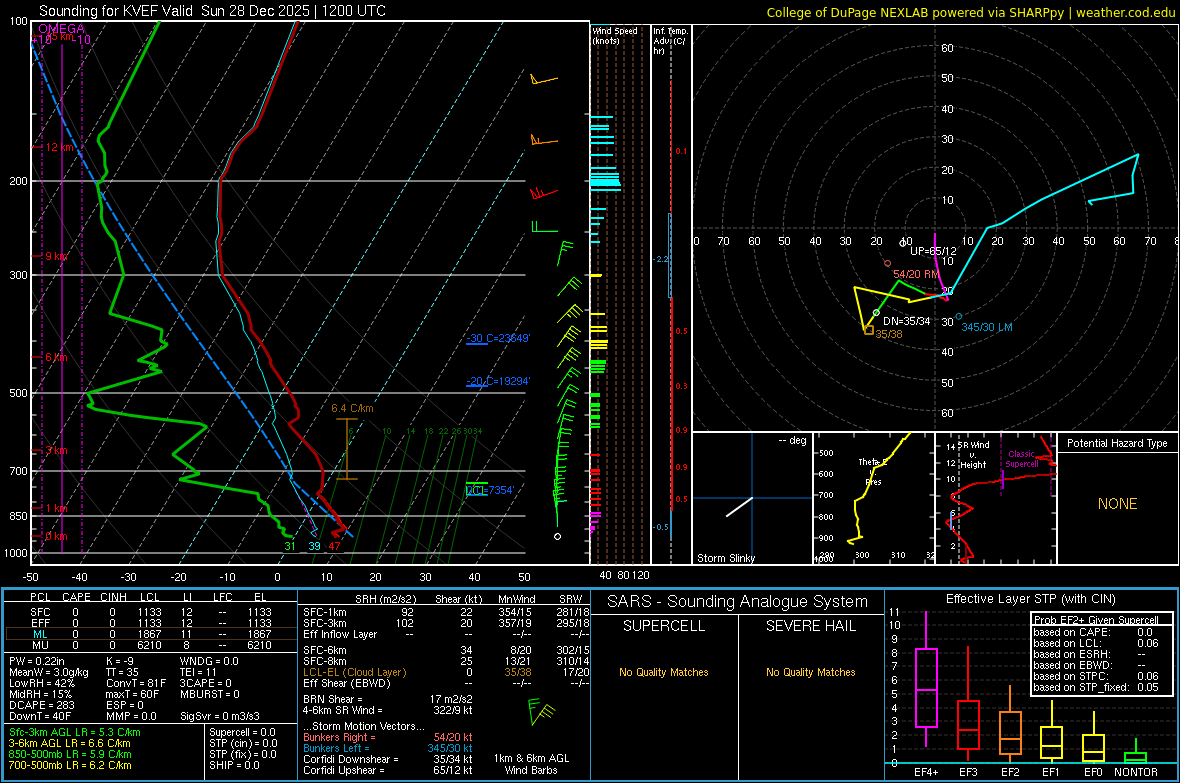Click the 1km & 6km AGL wind barbs icon
This screenshot has height=783, width=1180.
[541, 711]
